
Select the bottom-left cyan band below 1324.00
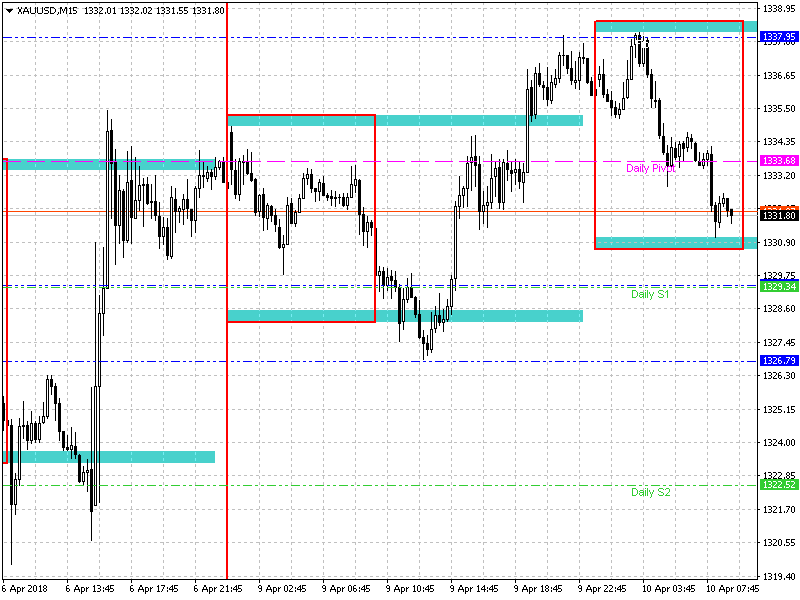(x=110, y=457)
